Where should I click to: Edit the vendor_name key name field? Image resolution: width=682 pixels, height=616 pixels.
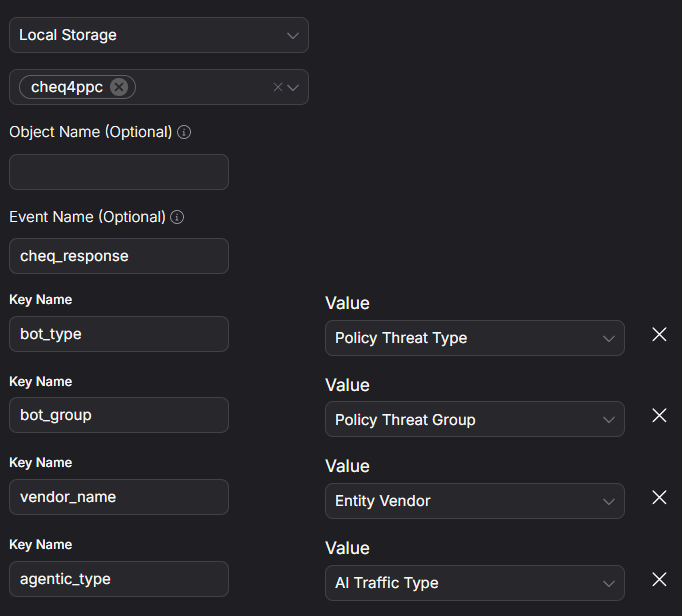[119, 497]
